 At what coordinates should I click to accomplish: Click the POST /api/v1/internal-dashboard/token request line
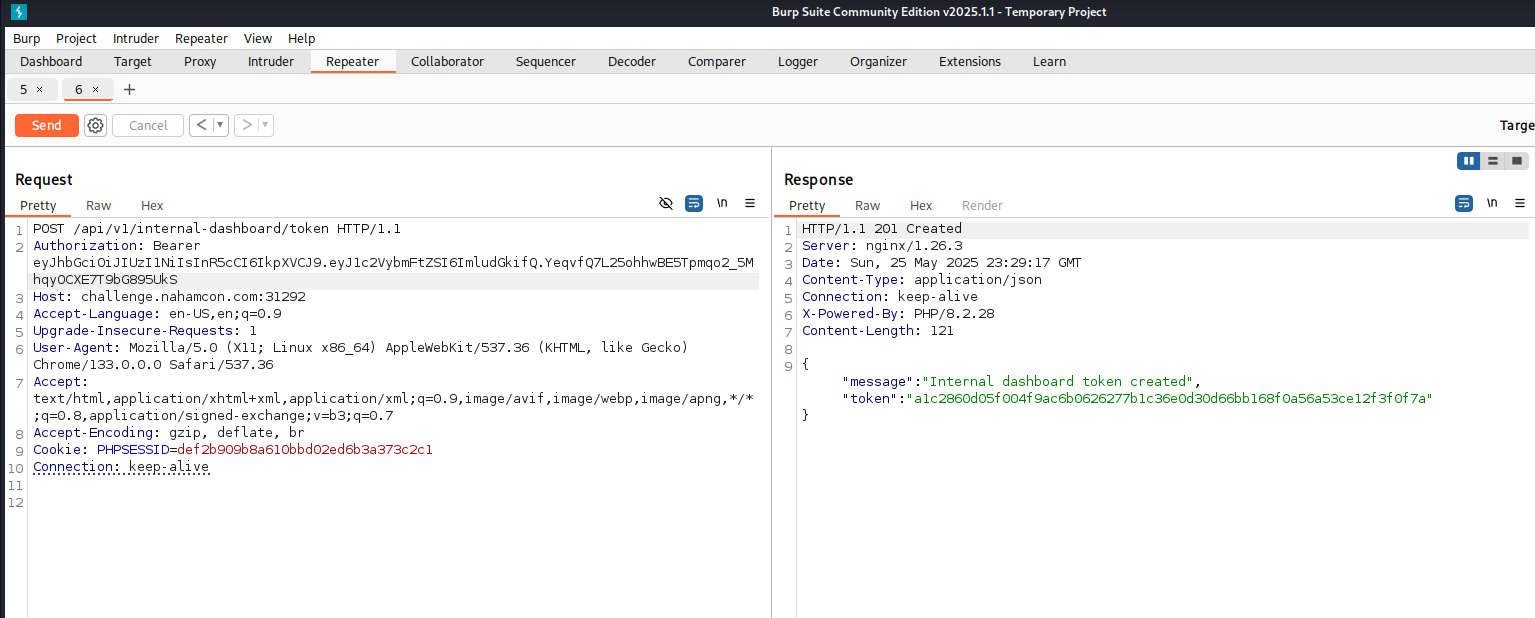(x=217, y=229)
